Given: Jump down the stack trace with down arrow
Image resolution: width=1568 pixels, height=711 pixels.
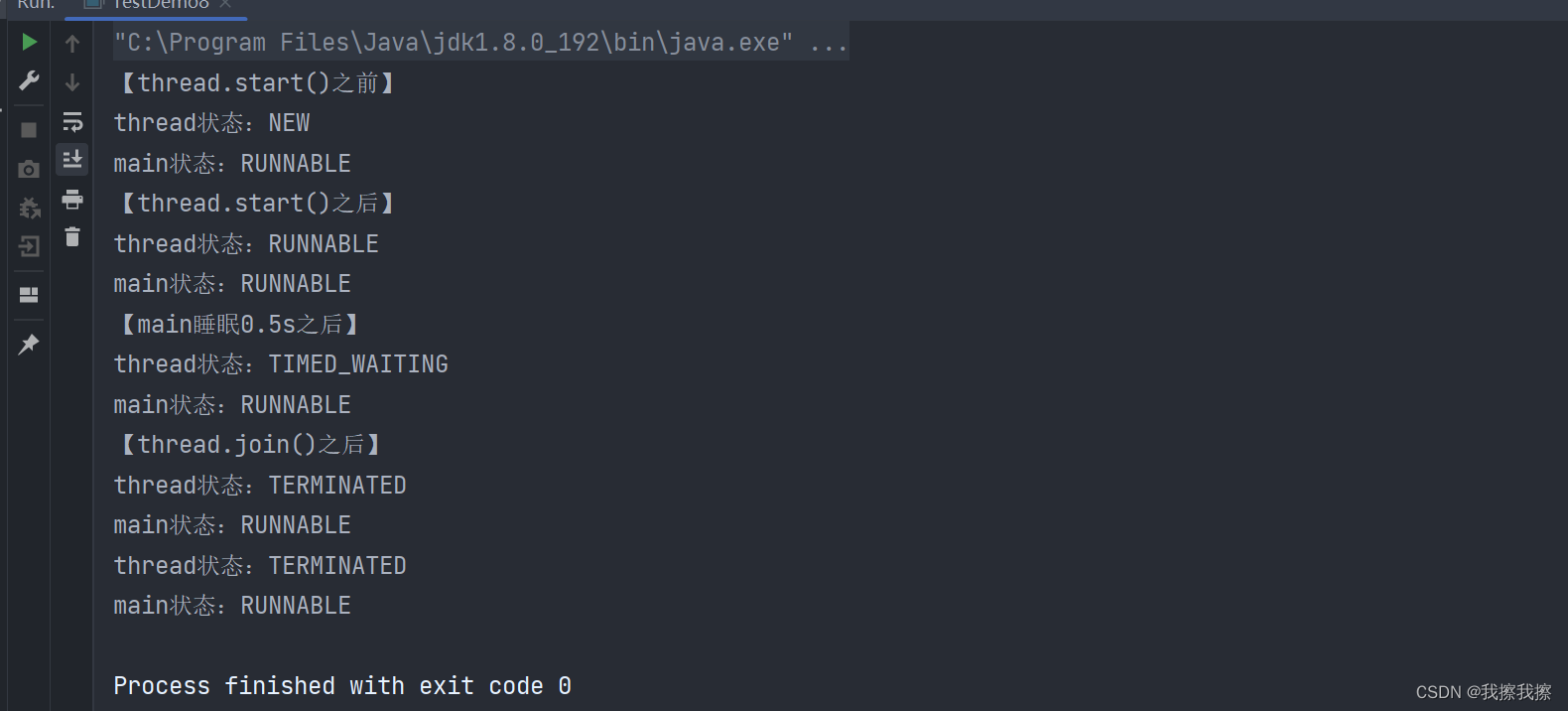Looking at the screenshot, I should point(72,81).
